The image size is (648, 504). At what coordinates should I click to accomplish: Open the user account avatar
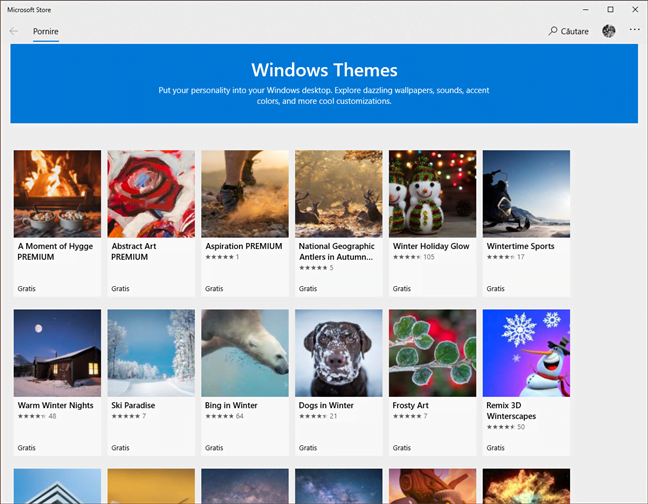coord(608,31)
